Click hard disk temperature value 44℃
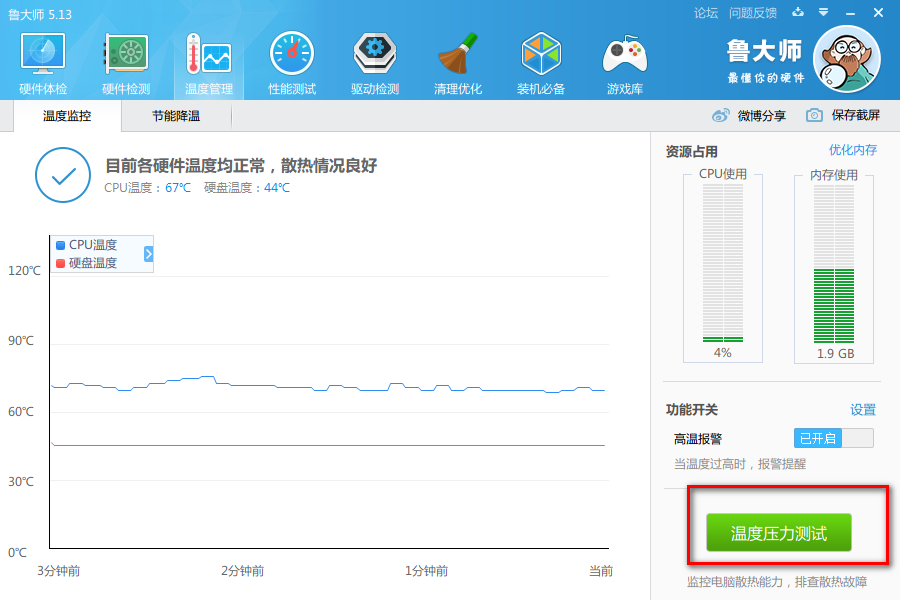The image size is (900, 600). [277, 188]
